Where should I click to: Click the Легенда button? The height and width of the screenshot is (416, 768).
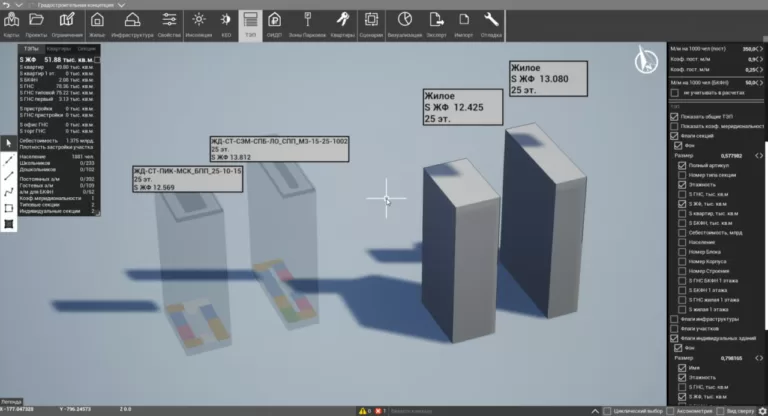[12, 401]
